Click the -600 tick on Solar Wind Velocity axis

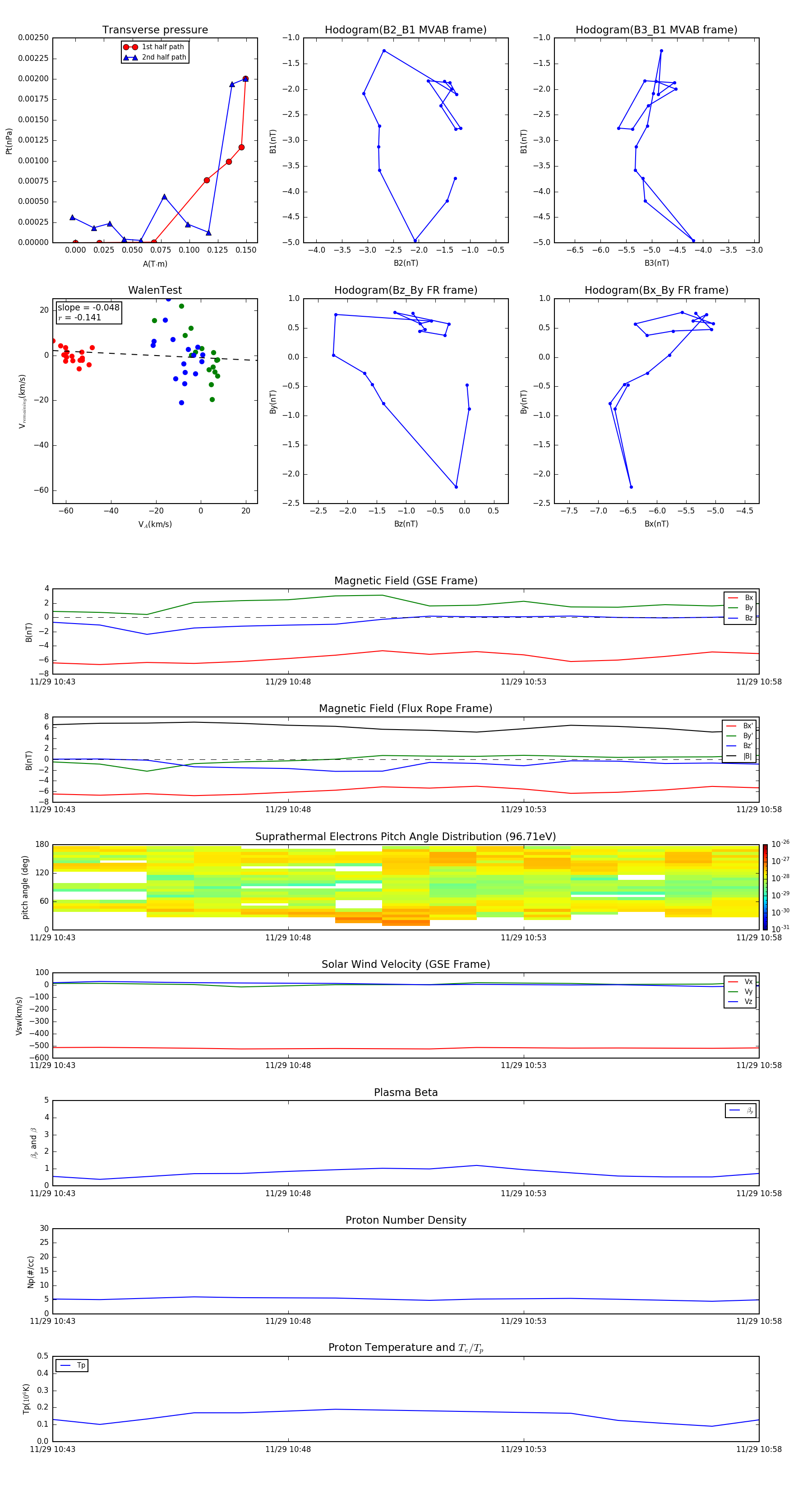click(x=38, y=1058)
